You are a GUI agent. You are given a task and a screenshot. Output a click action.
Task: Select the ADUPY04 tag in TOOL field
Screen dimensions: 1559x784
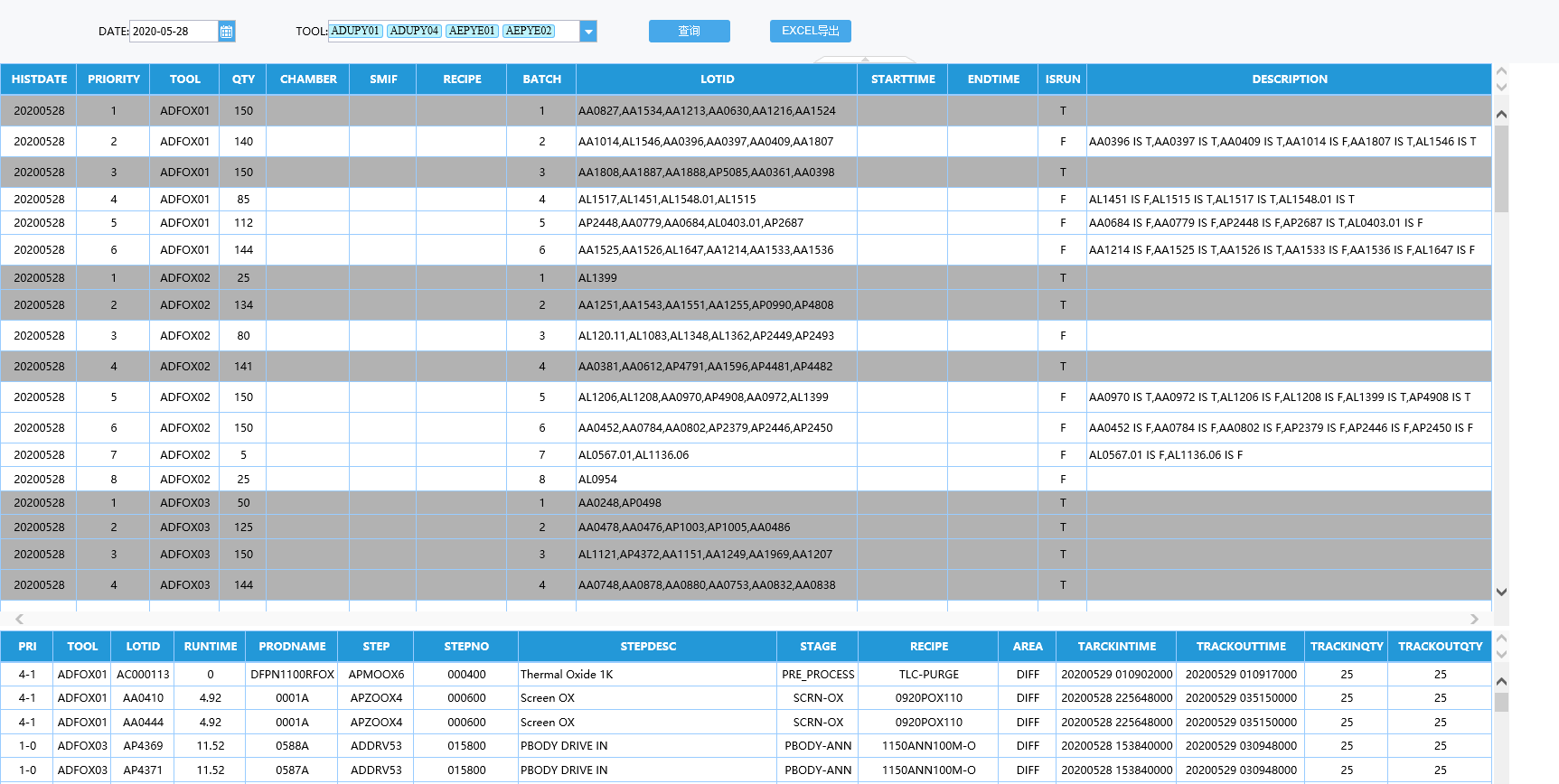(x=414, y=31)
